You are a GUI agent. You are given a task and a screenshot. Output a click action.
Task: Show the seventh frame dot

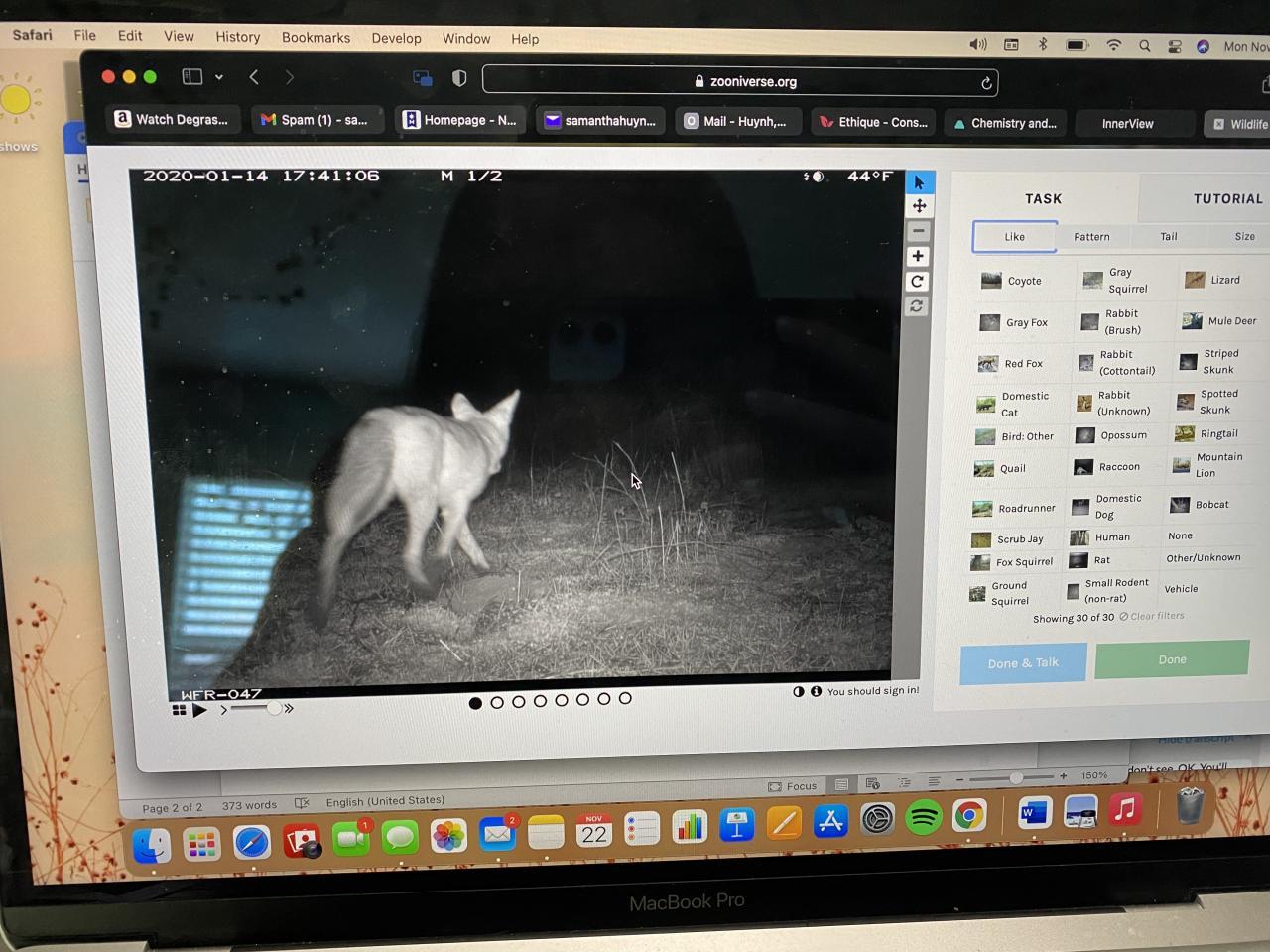pos(604,699)
